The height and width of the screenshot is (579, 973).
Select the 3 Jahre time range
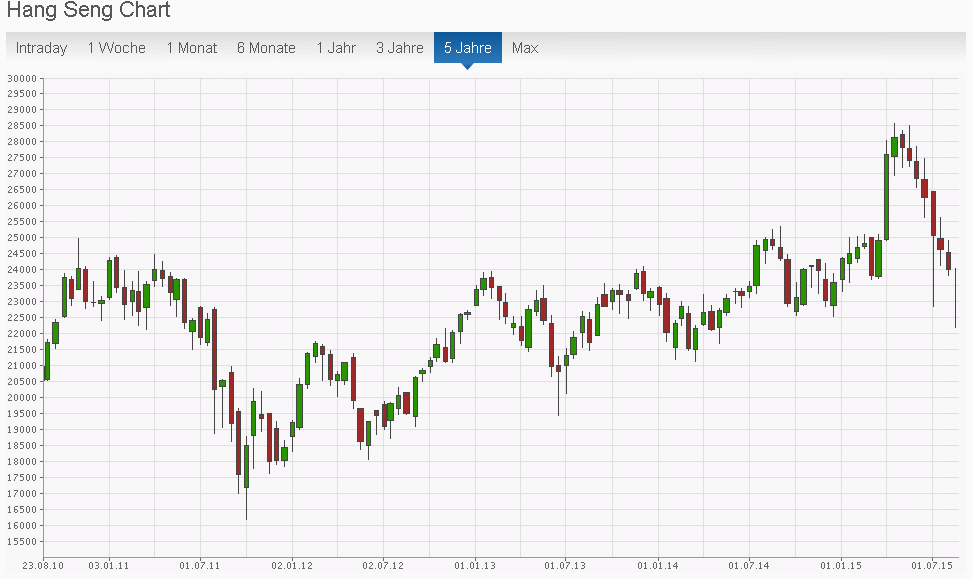point(400,48)
